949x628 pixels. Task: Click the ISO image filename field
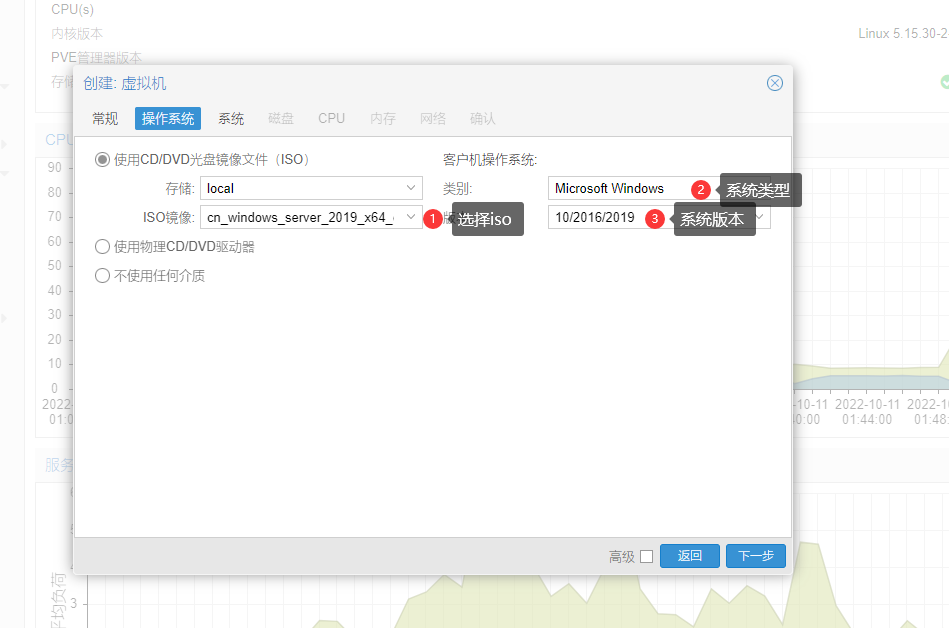tap(301, 217)
